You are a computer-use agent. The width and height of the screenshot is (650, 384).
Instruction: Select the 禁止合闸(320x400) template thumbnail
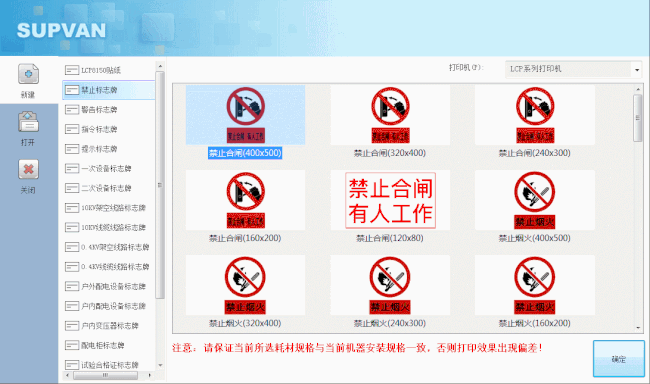coord(390,115)
